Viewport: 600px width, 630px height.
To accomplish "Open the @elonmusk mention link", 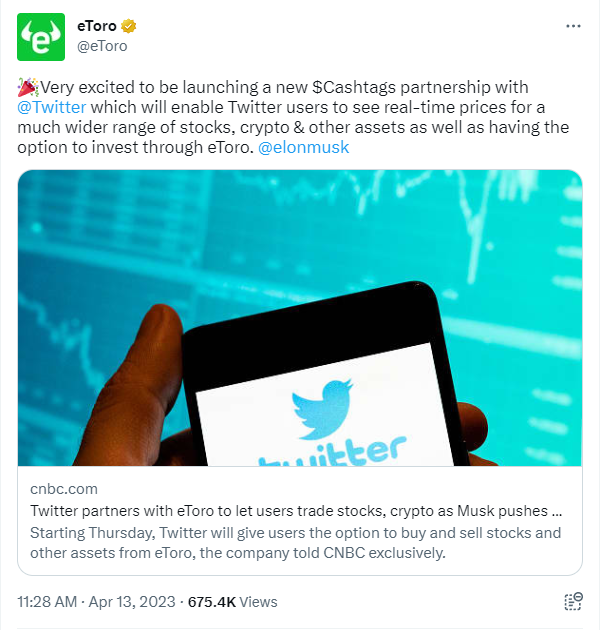I will click(x=303, y=147).
